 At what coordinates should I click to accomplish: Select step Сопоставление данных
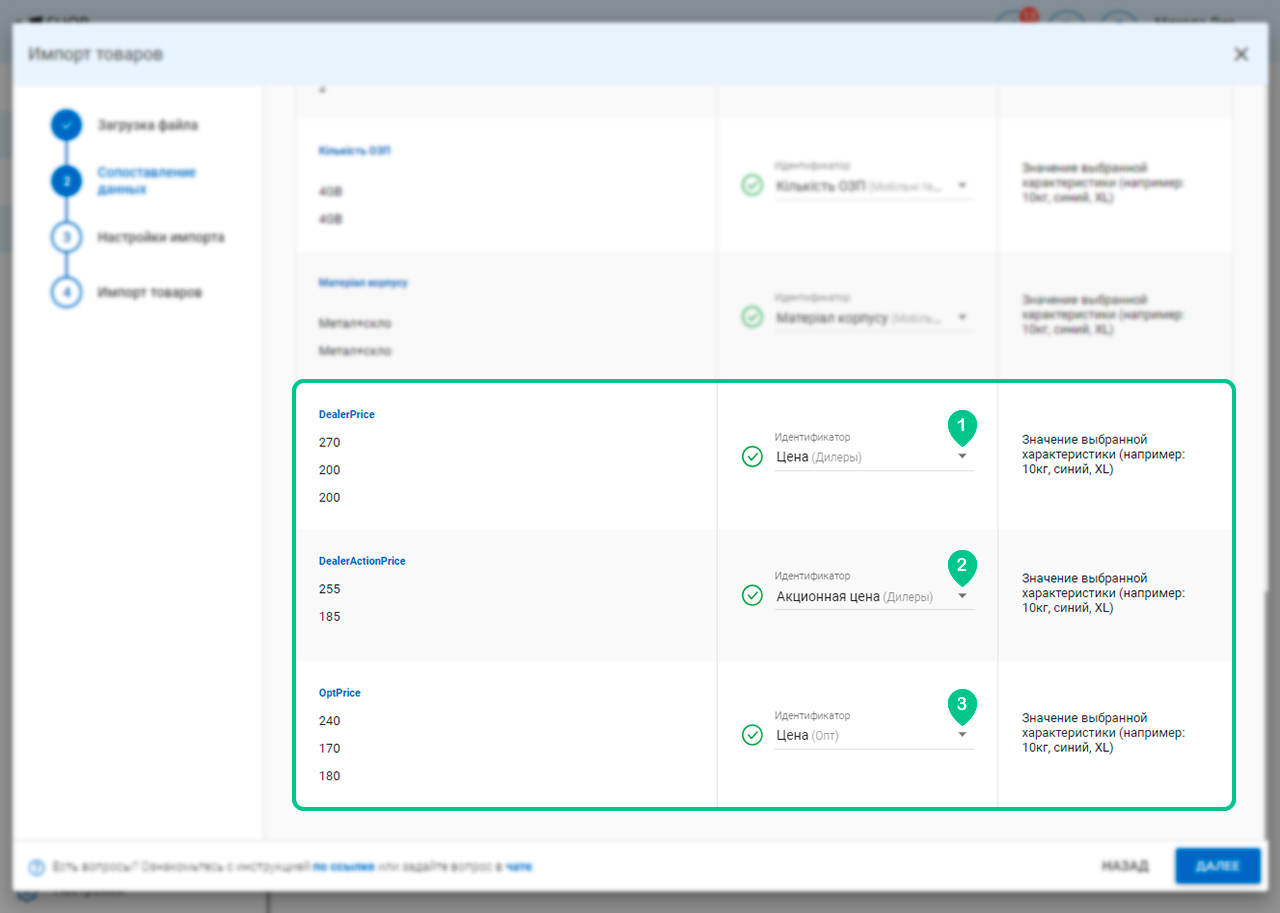[147, 181]
